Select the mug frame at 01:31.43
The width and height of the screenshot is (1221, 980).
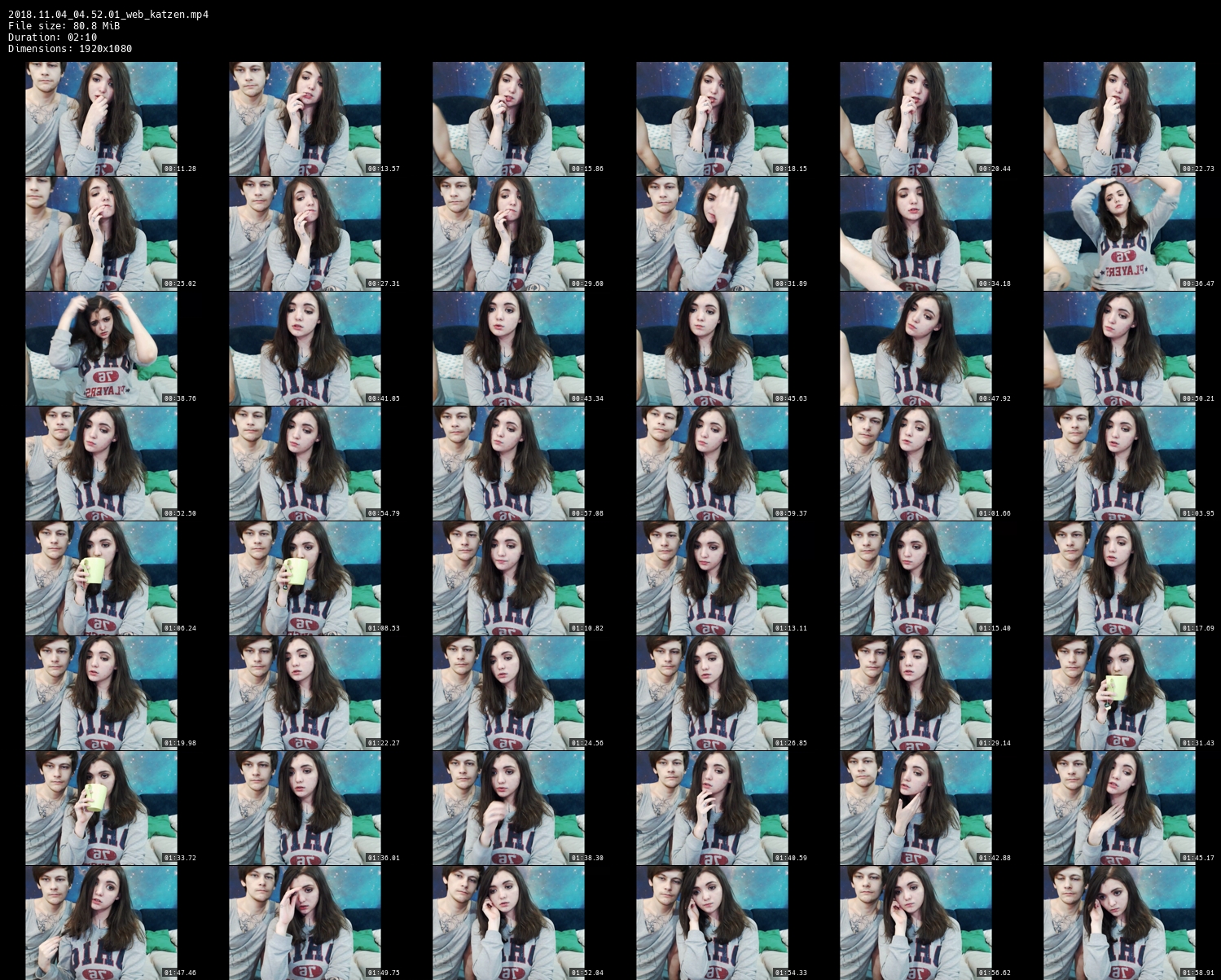click(x=1119, y=693)
